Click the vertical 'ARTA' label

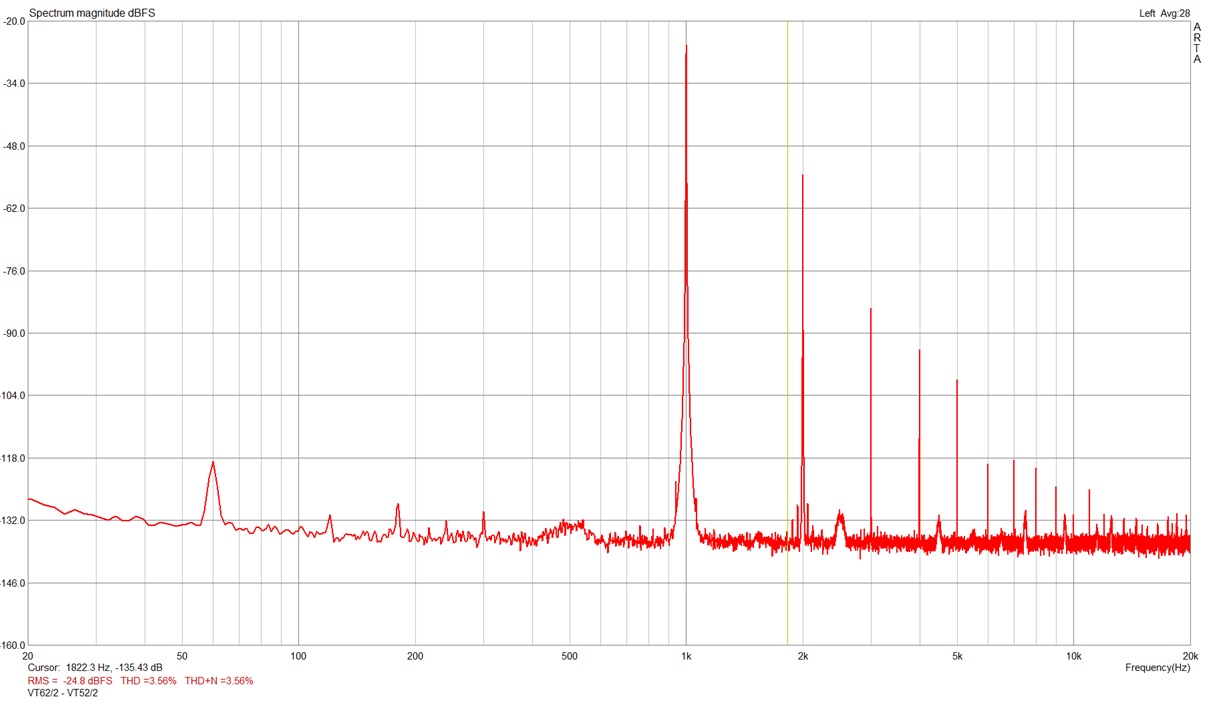coord(1197,43)
